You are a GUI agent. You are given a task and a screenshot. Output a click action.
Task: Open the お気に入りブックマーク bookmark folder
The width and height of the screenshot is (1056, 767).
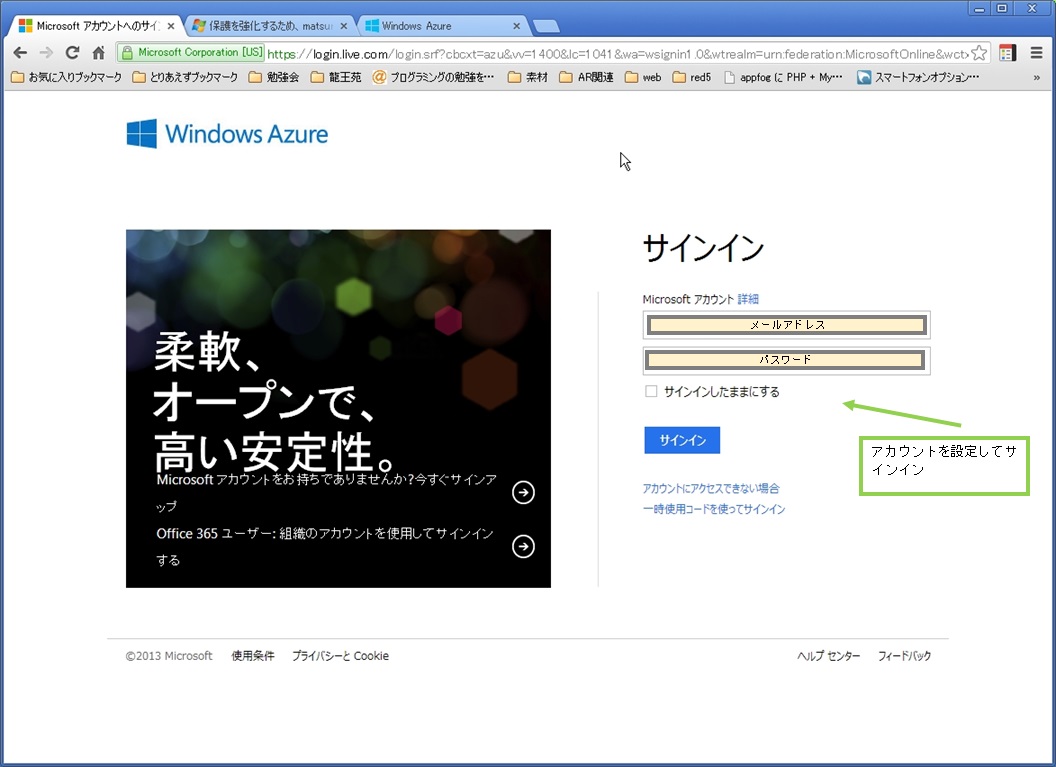tap(67, 77)
